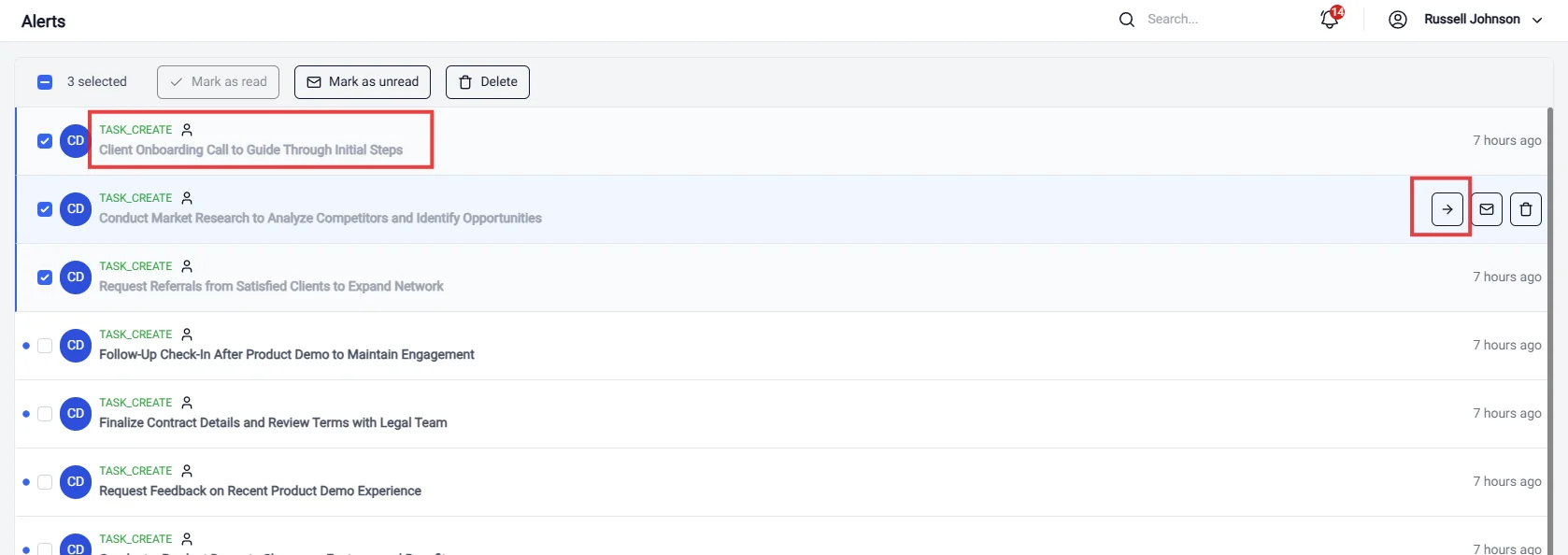The width and height of the screenshot is (1568, 555).
Task: Click '7 hours ago' on Request Feedback row
Action: 1507,482
